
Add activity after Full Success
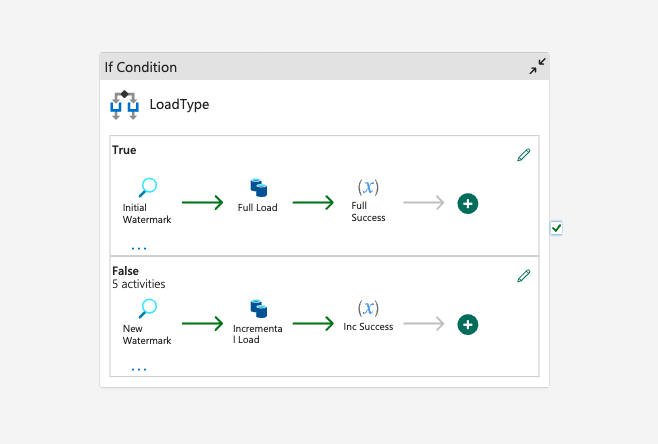[468, 204]
